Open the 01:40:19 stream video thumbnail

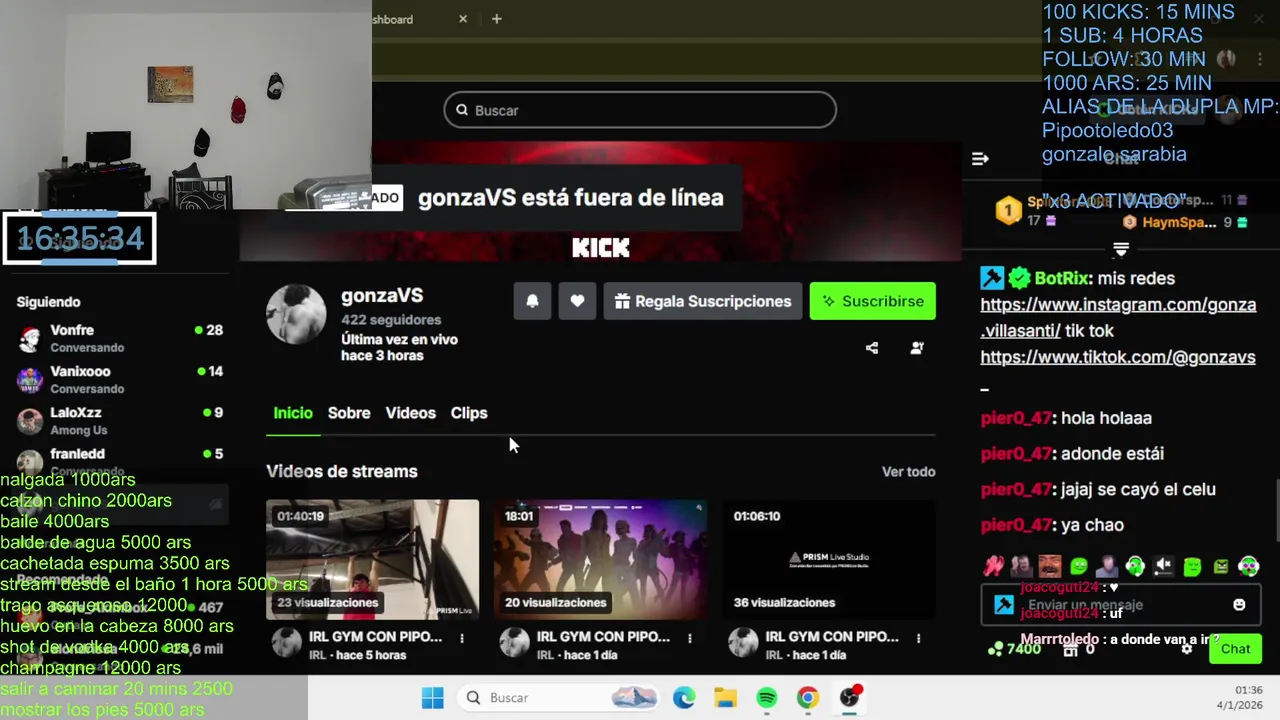[x=372, y=560]
